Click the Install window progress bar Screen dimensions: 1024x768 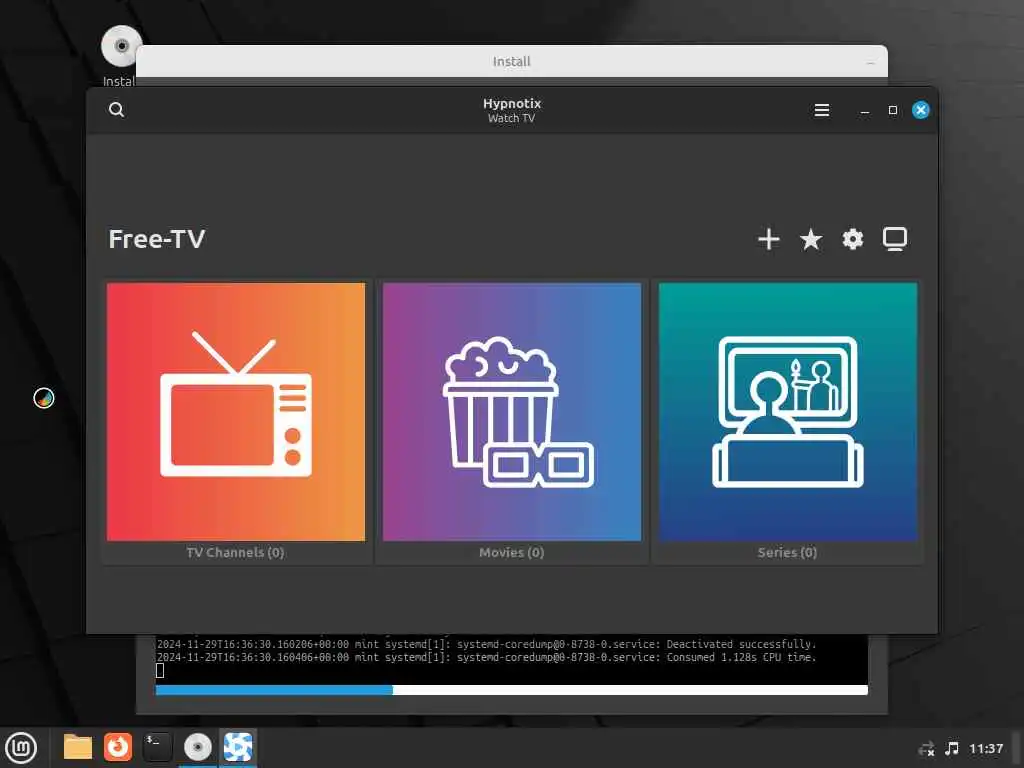[511, 690]
